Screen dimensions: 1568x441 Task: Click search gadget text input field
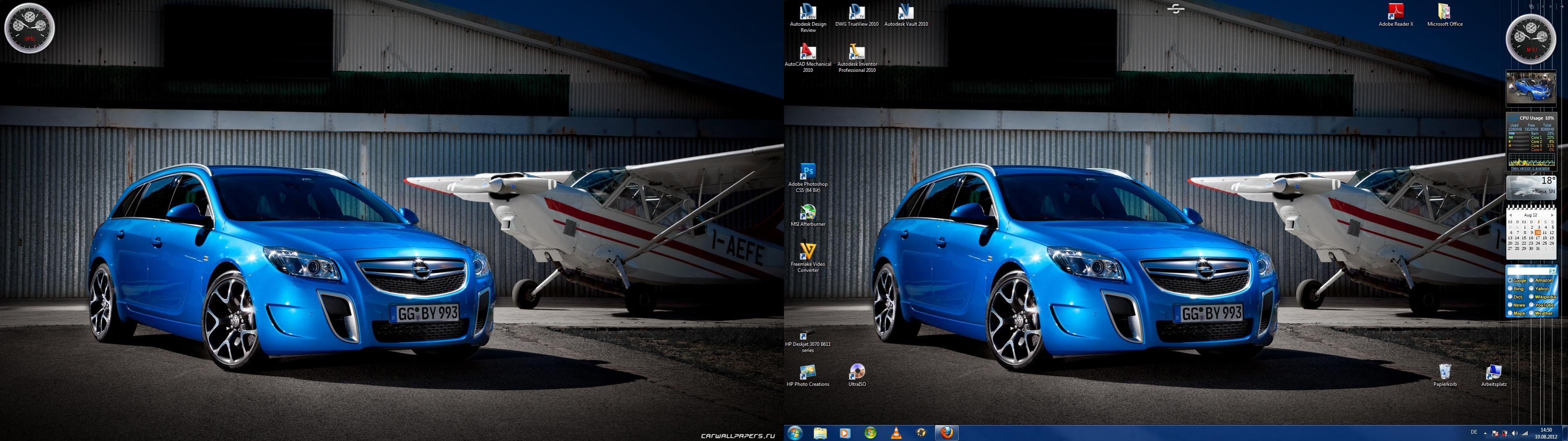pyautogui.click(x=1527, y=271)
